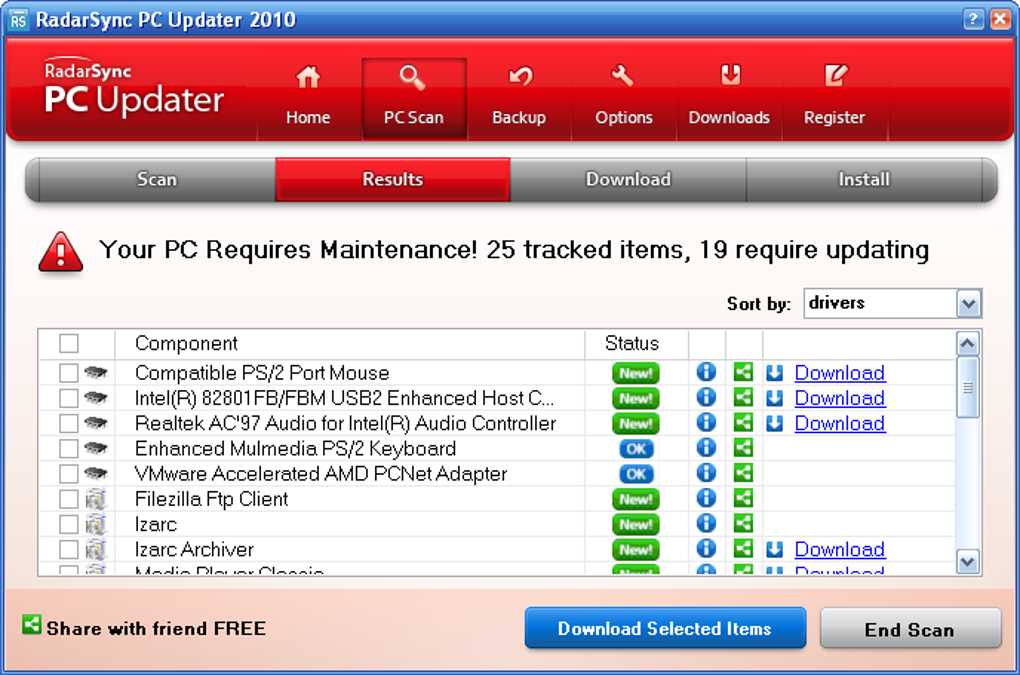Click share icon beside Share with friend FREE
This screenshot has height=675, width=1020.
click(31, 625)
